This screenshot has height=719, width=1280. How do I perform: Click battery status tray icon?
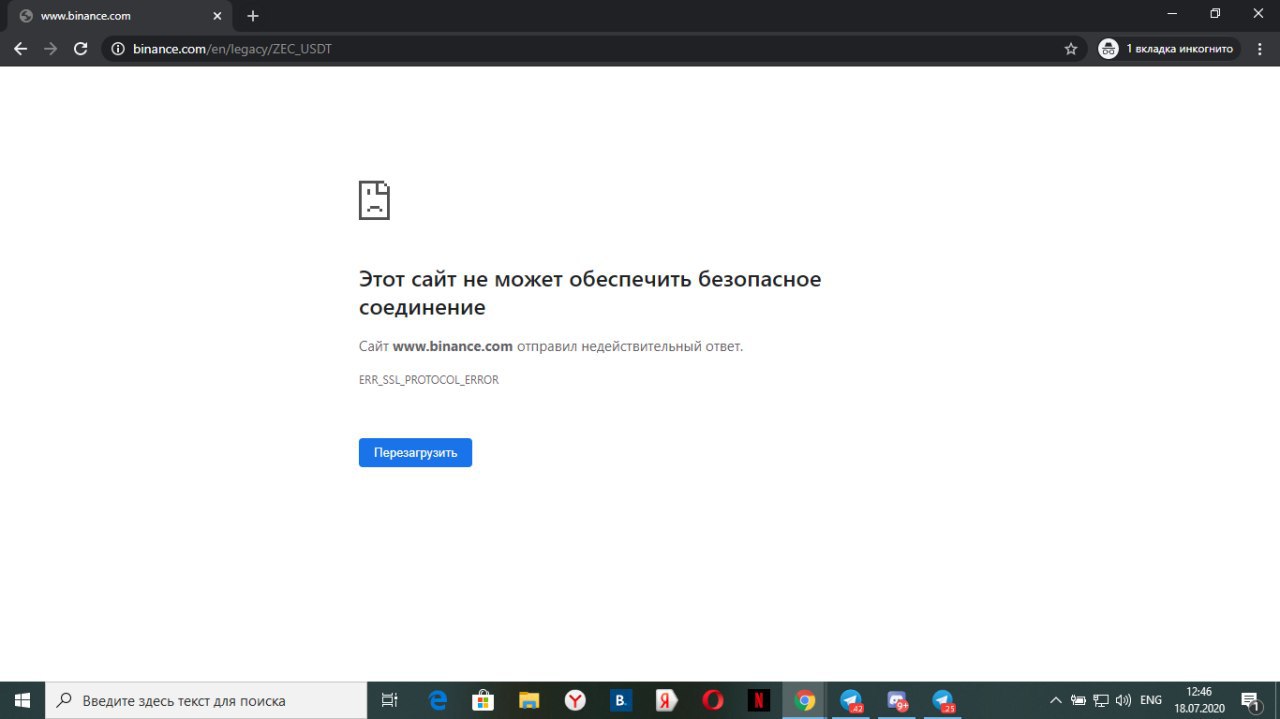coord(1078,700)
